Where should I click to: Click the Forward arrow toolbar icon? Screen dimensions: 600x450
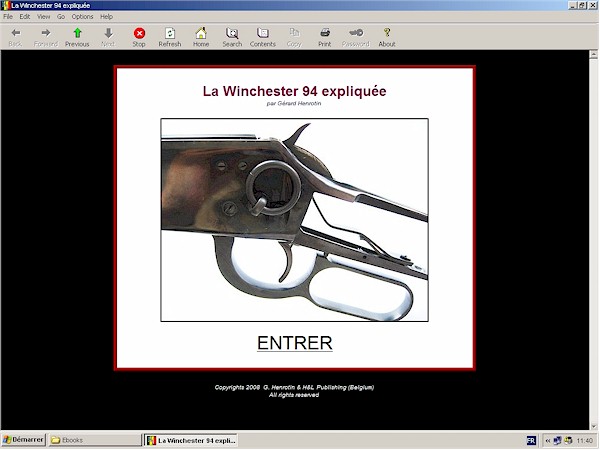(46, 33)
